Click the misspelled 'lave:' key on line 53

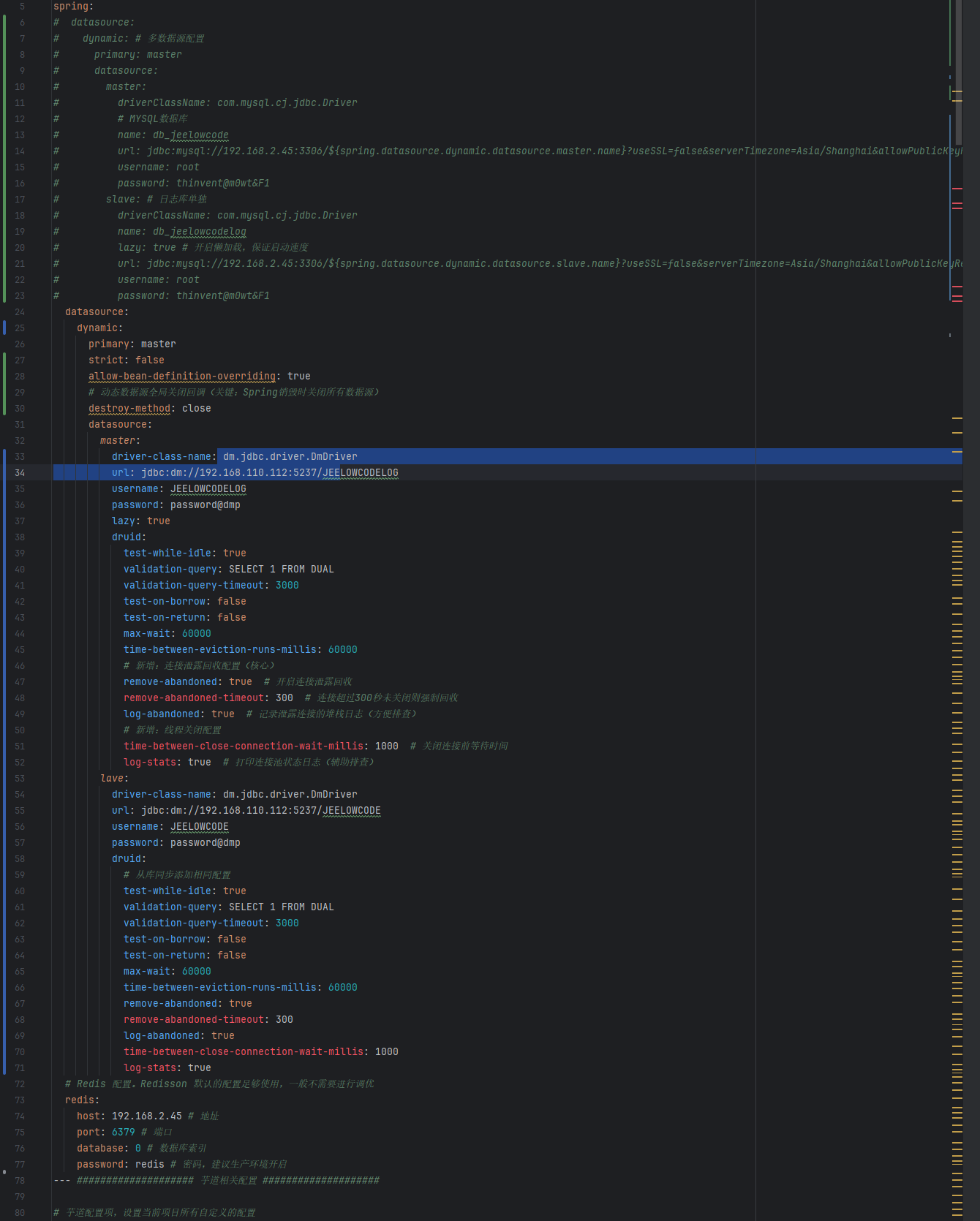point(114,779)
